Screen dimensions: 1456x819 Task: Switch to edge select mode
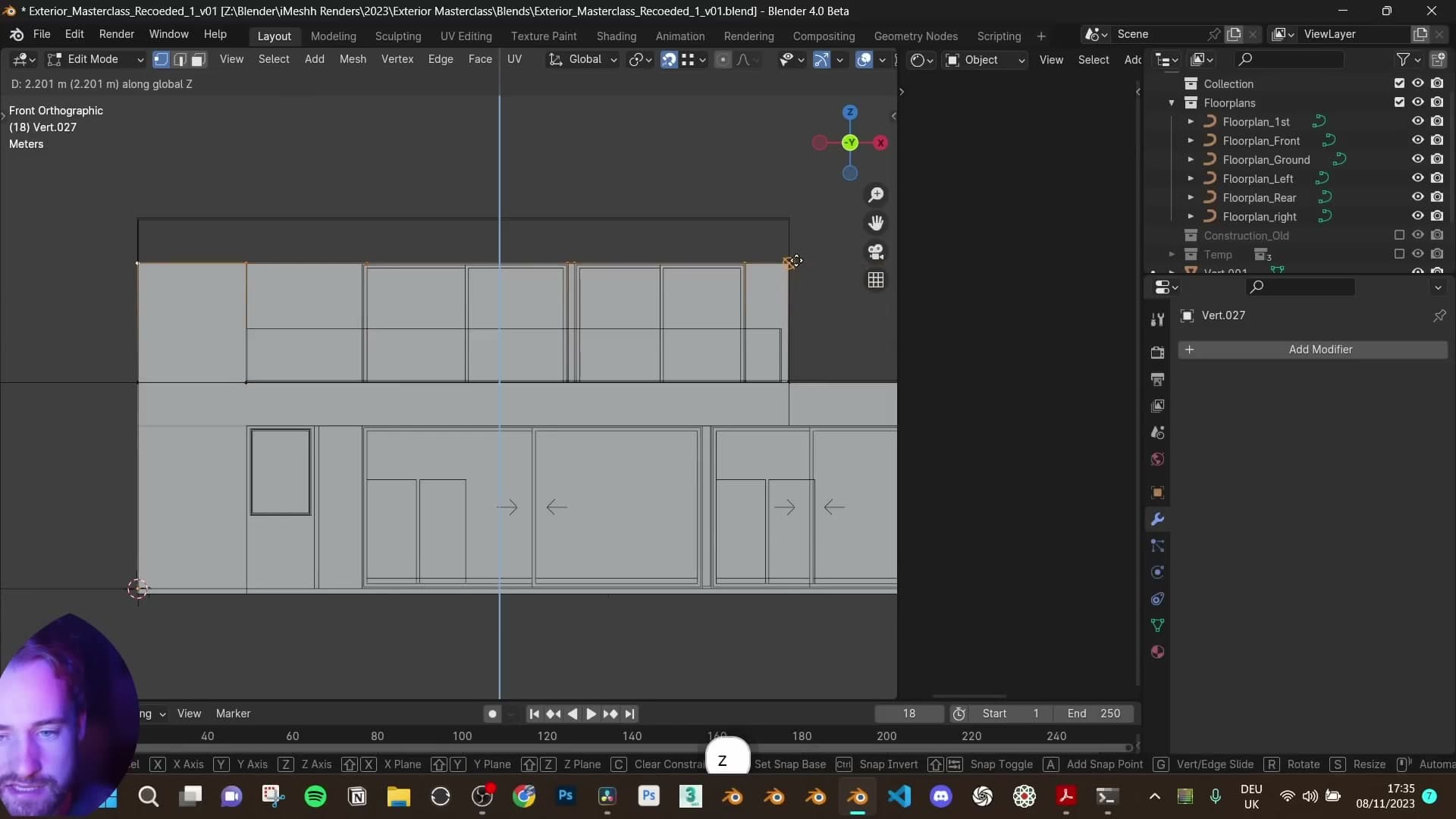tap(180, 59)
